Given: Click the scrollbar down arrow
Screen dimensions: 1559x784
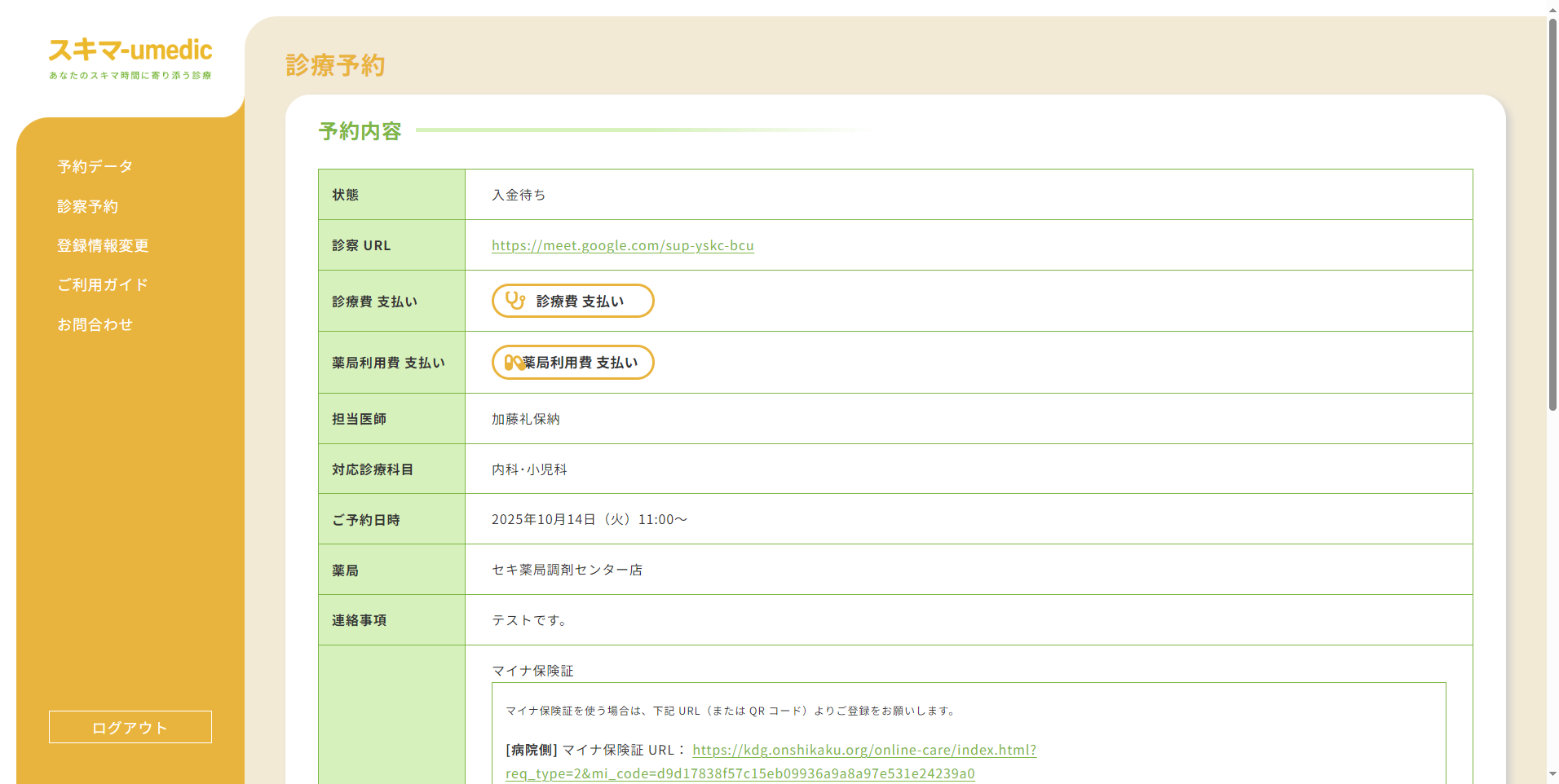Looking at the screenshot, I should point(1552,774).
